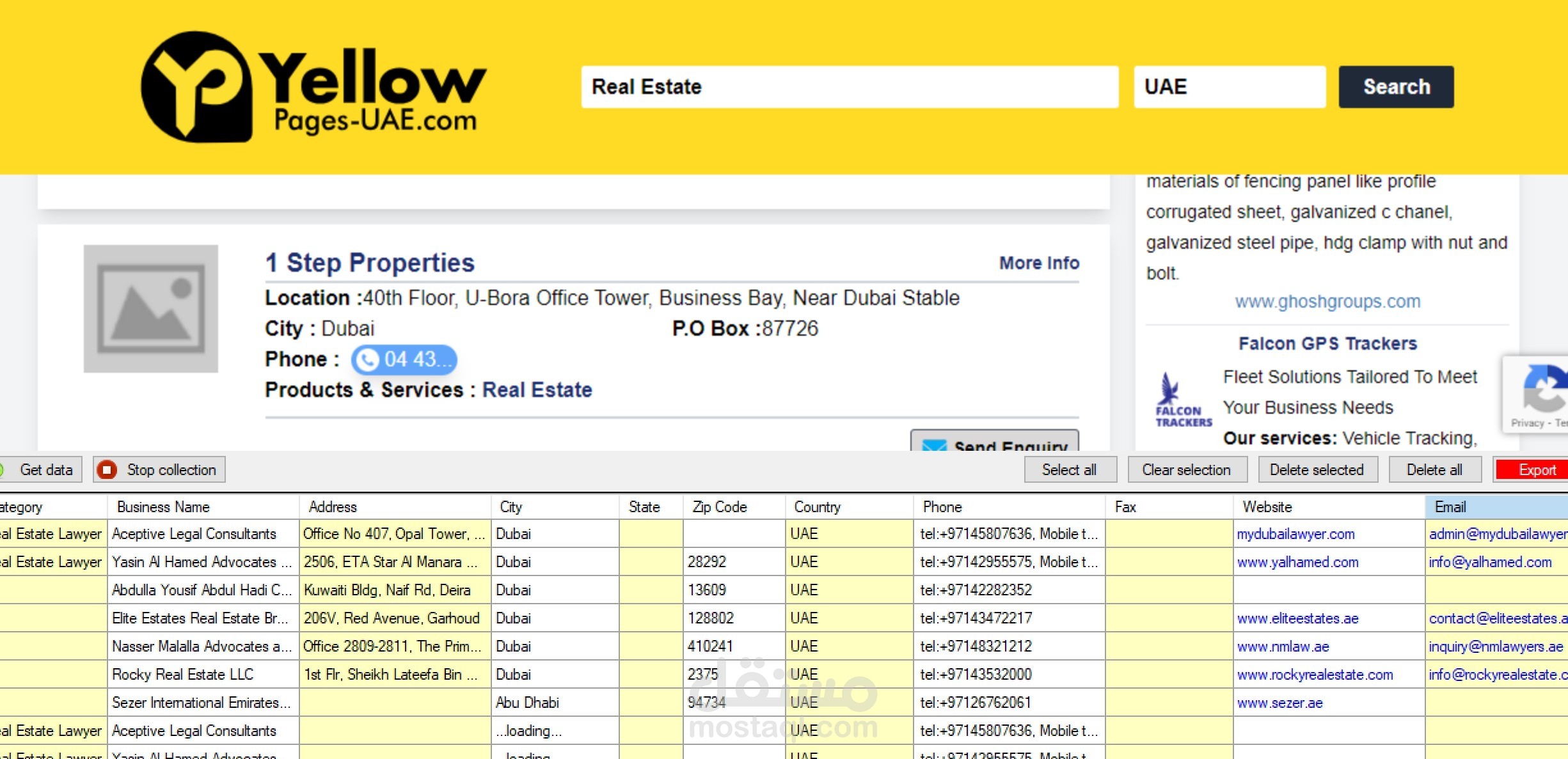Select the zip code 13609 cell
1568x759 pixels.
tap(734, 590)
